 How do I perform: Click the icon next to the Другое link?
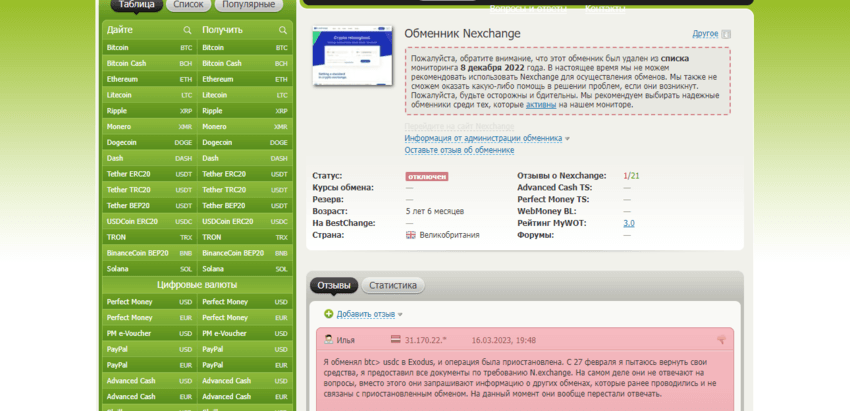(726, 34)
